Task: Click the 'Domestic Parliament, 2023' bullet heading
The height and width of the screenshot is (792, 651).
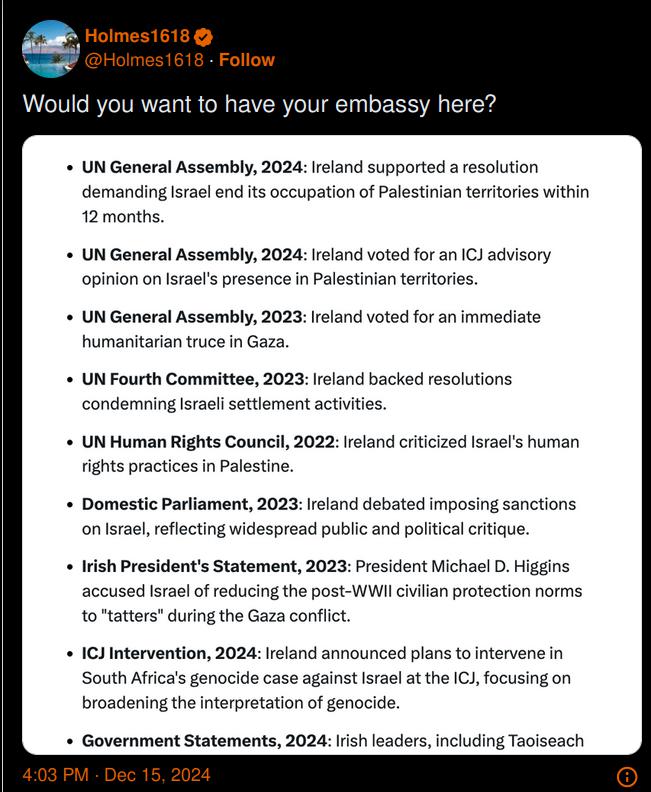Action: point(190,504)
